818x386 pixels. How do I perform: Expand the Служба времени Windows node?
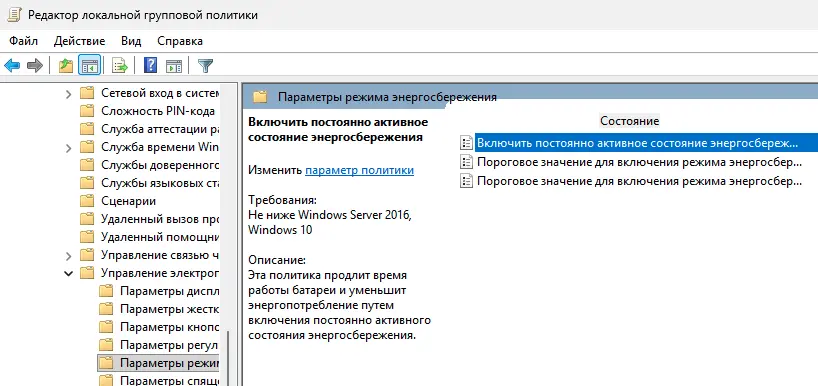pyautogui.click(x=68, y=148)
